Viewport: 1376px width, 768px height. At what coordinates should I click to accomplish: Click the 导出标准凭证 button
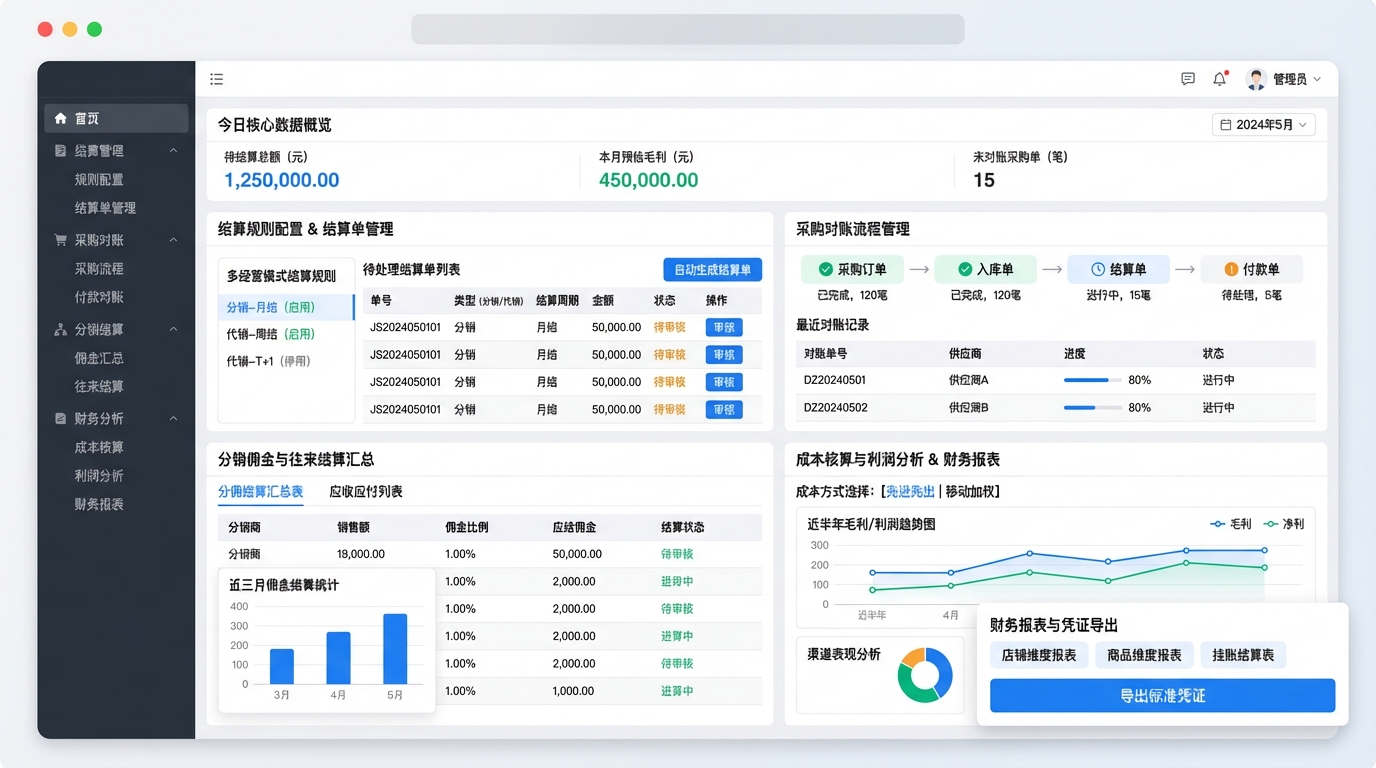(1162, 696)
